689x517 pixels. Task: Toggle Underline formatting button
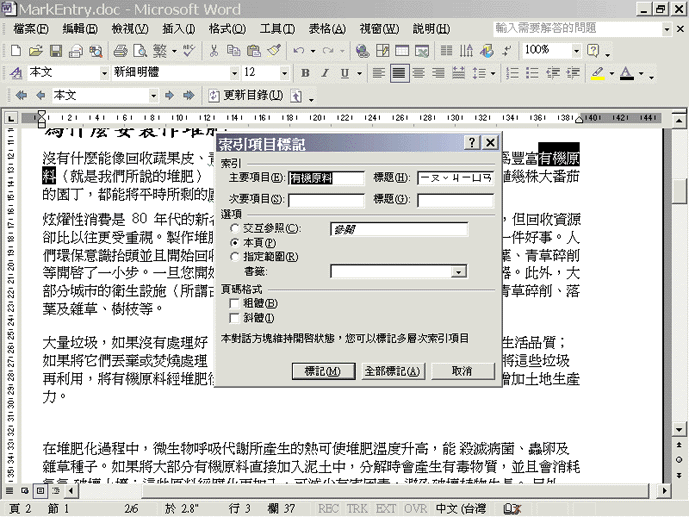pyautogui.click(x=345, y=73)
